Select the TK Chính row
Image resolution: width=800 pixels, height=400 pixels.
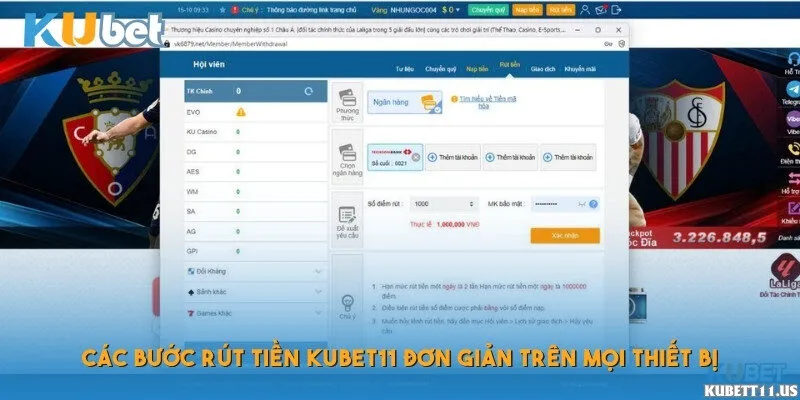point(256,91)
